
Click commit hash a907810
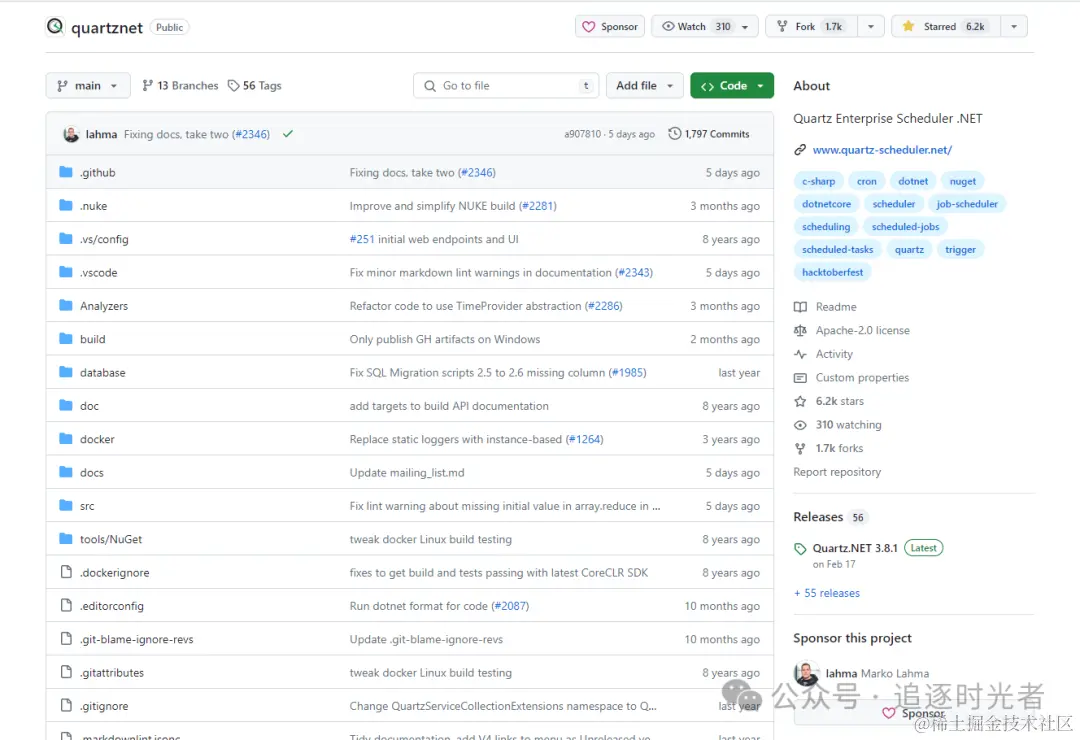tap(582, 134)
